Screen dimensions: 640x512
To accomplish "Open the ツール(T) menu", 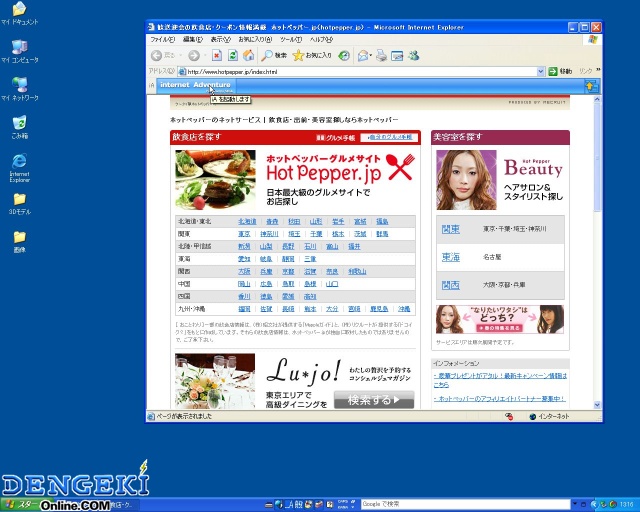I will click(x=291, y=40).
